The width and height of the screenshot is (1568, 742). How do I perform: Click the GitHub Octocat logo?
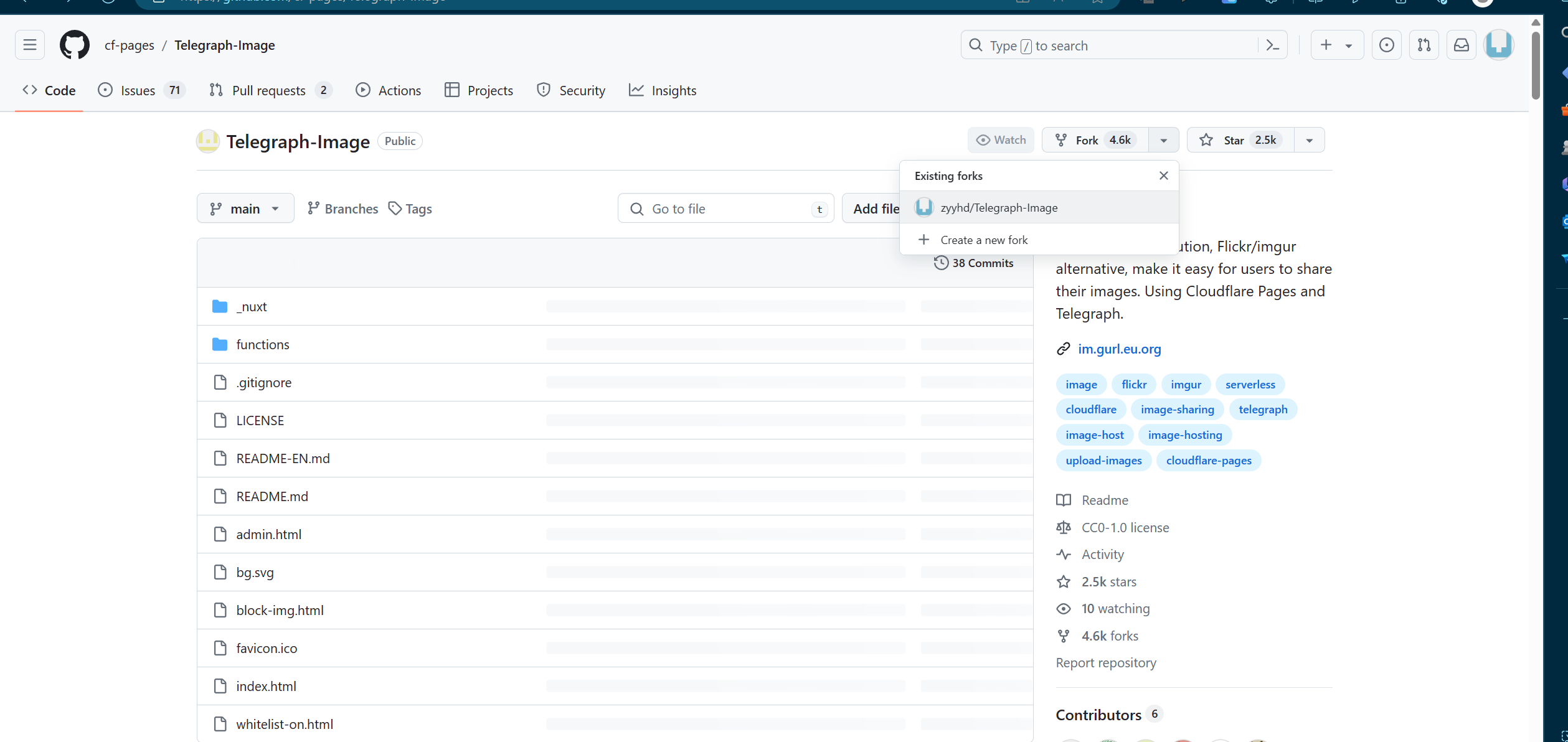[x=74, y=45]
